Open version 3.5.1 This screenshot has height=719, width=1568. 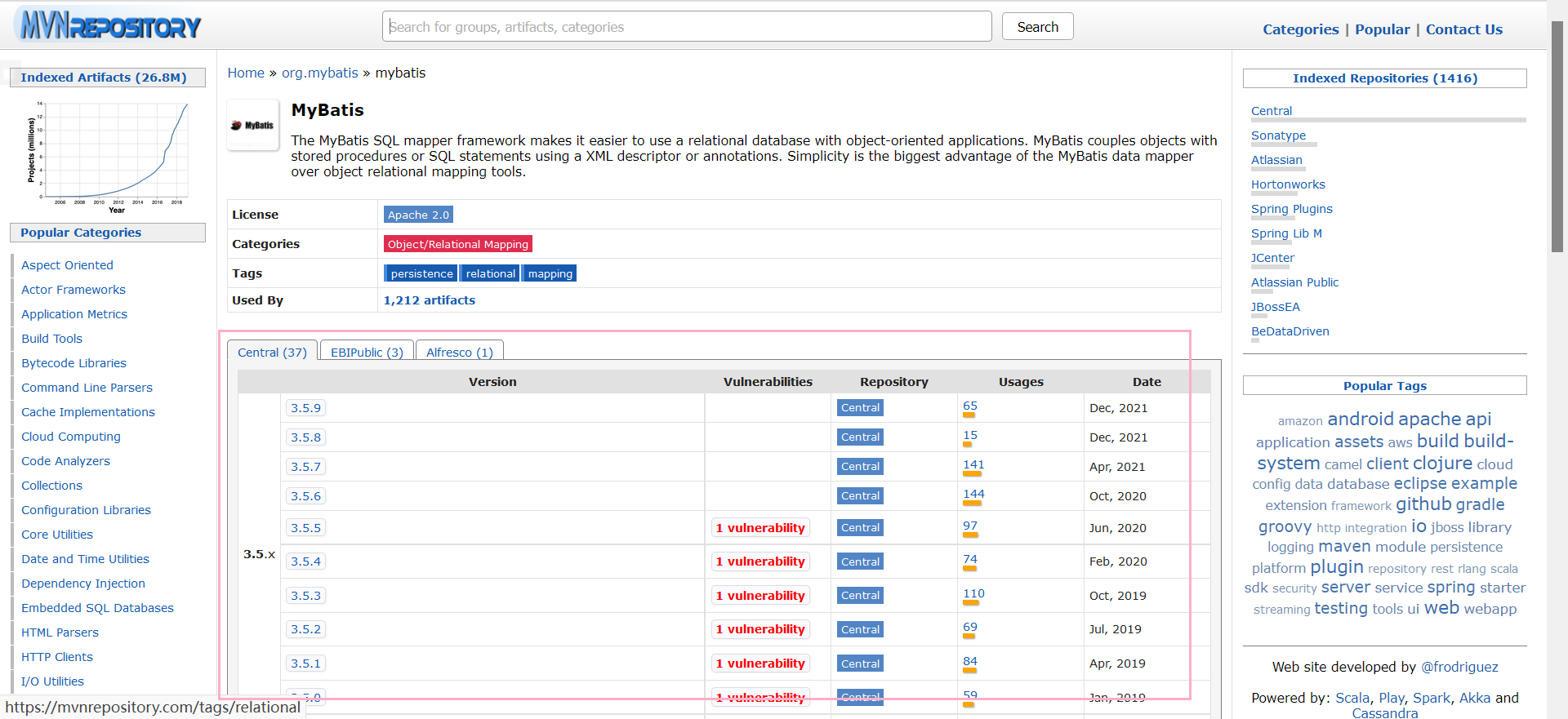pos(305,664)
